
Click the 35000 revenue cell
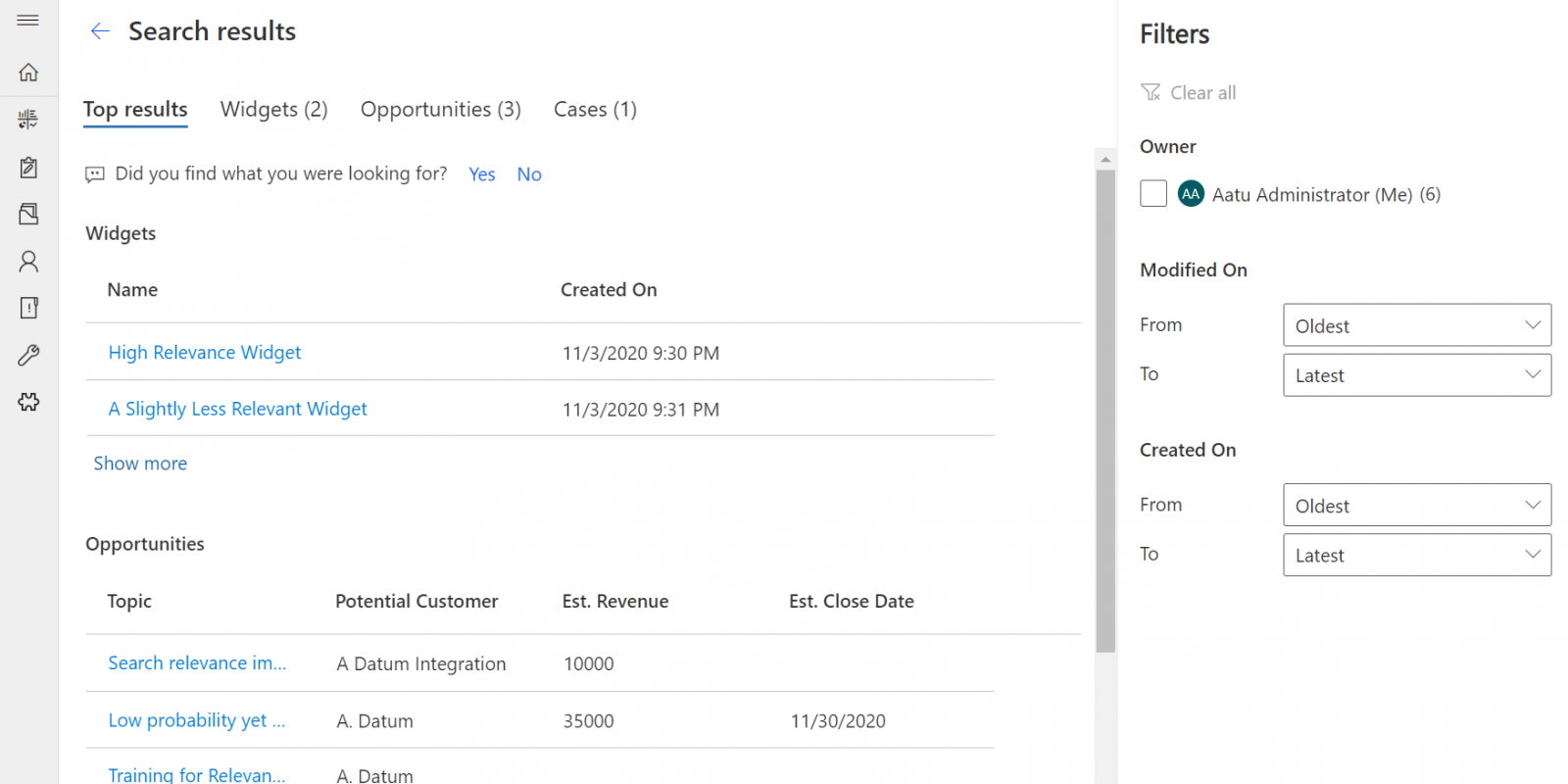(589, 721)
